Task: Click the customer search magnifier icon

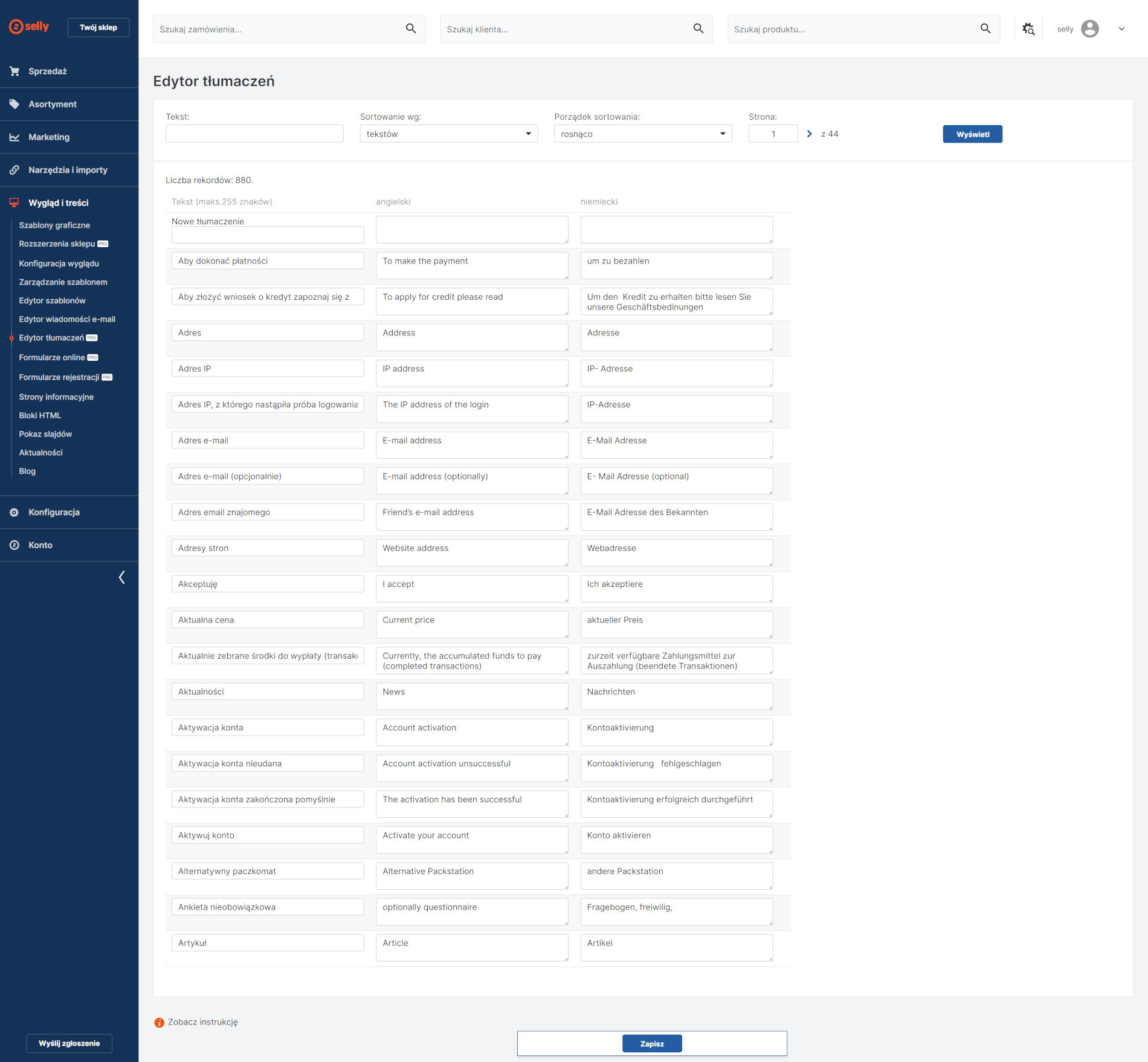Action: pyautogui.click(x=698, y=28)
